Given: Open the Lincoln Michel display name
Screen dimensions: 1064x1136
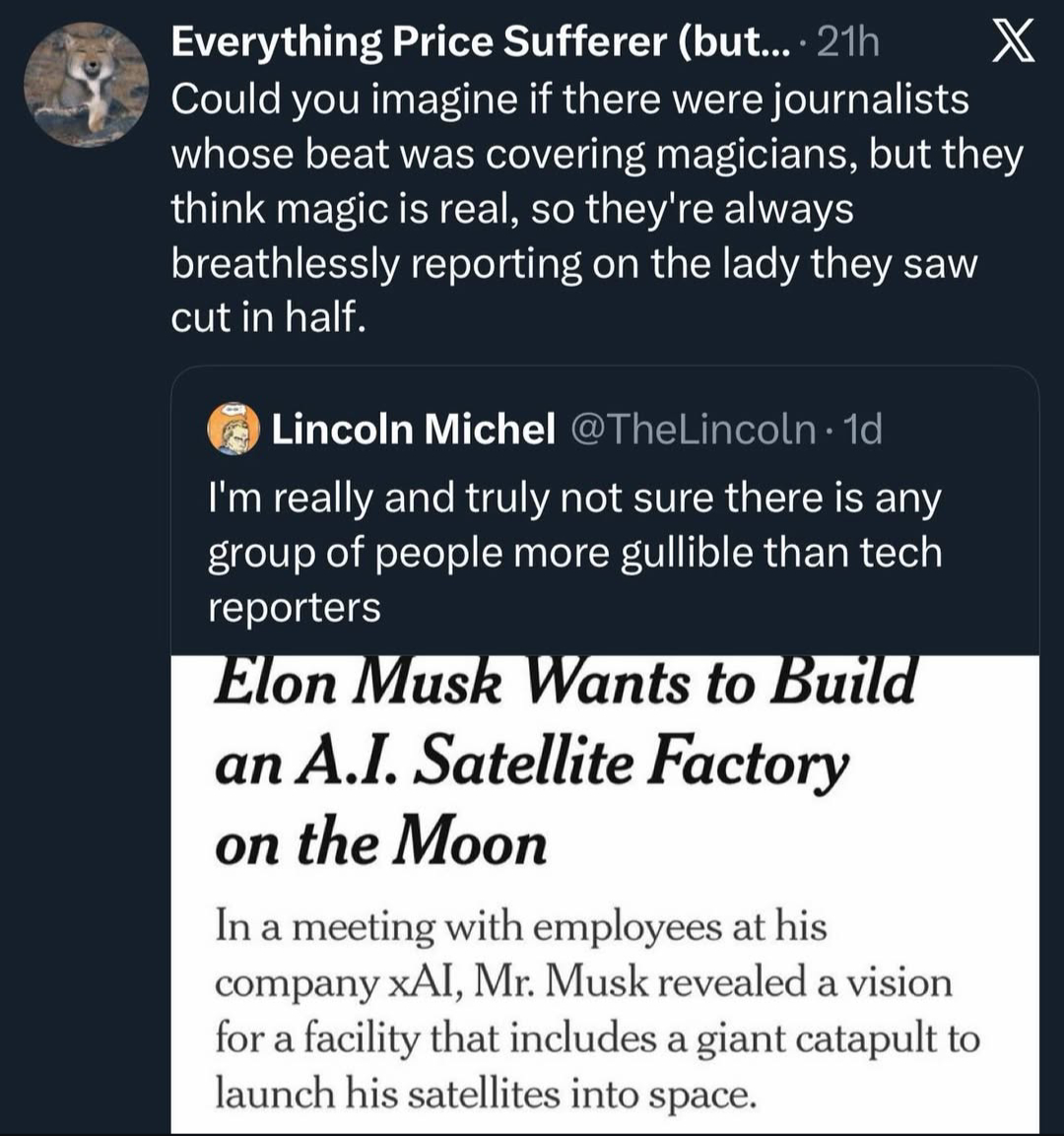Looking at the screenshot, I should [x=413, y=429].
